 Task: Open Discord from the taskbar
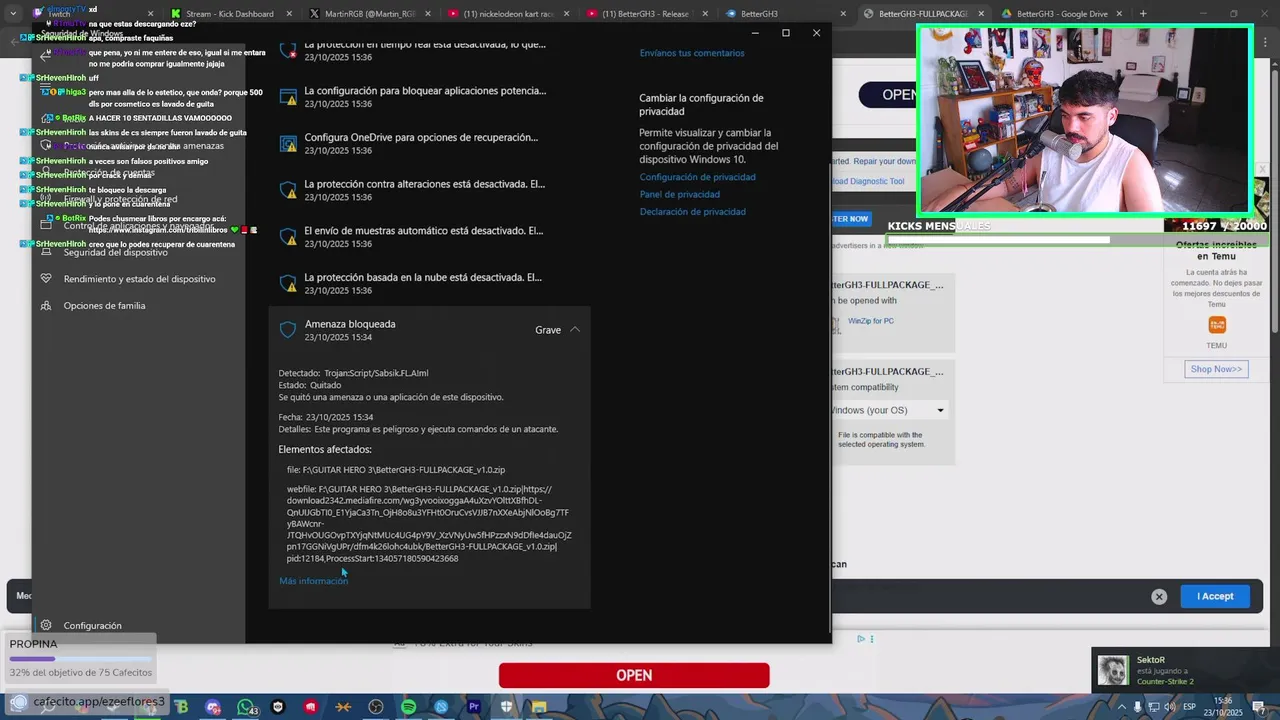click(x=213, y=707)
